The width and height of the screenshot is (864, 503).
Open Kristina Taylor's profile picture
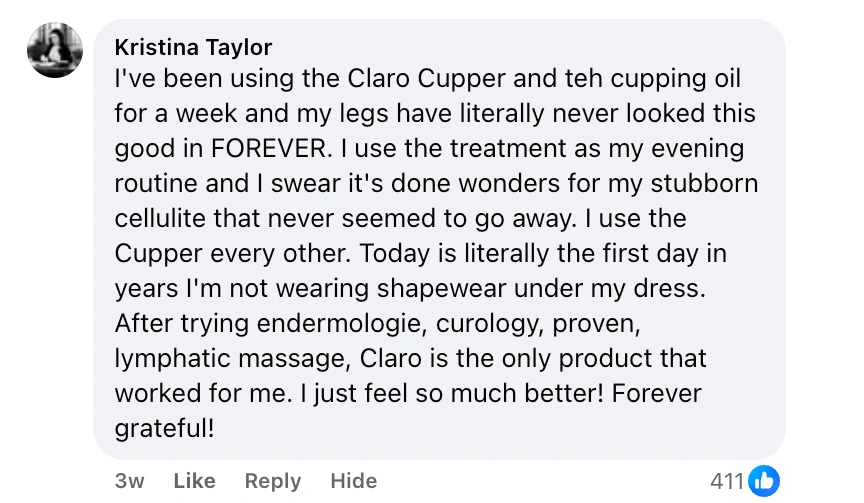(55, 50)
